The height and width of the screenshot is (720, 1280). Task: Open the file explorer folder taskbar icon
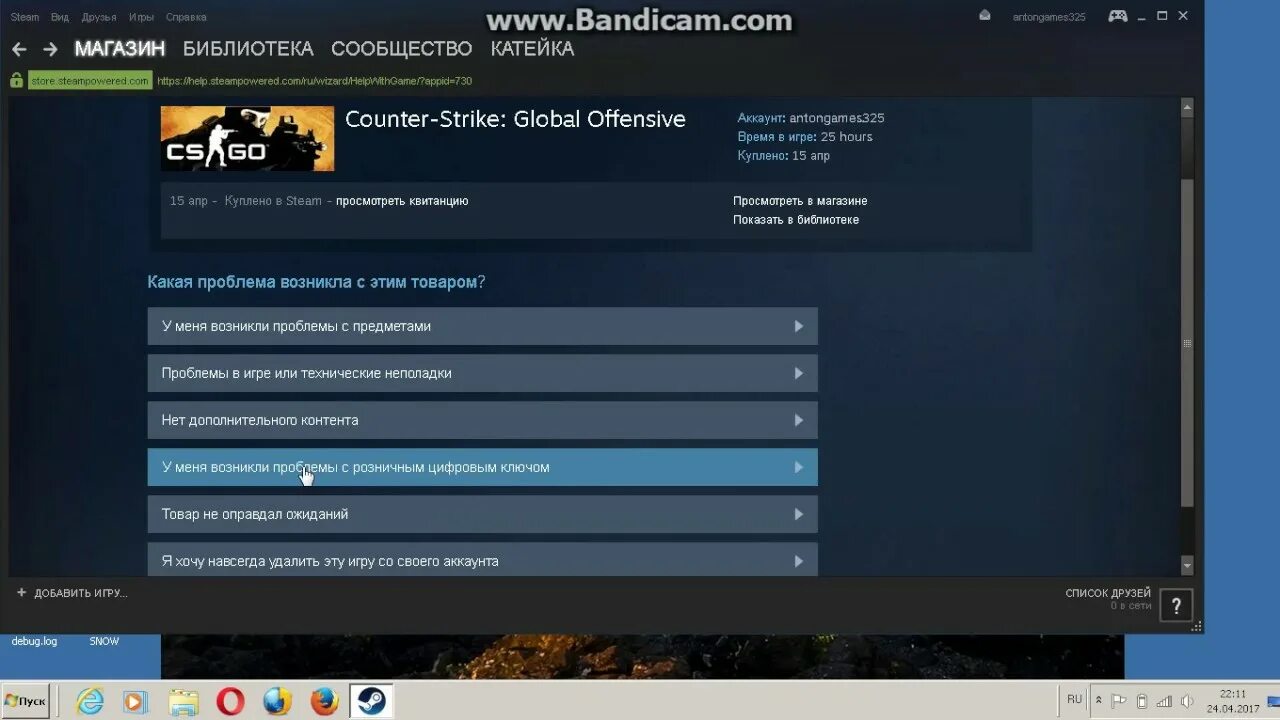click(183, 701)
